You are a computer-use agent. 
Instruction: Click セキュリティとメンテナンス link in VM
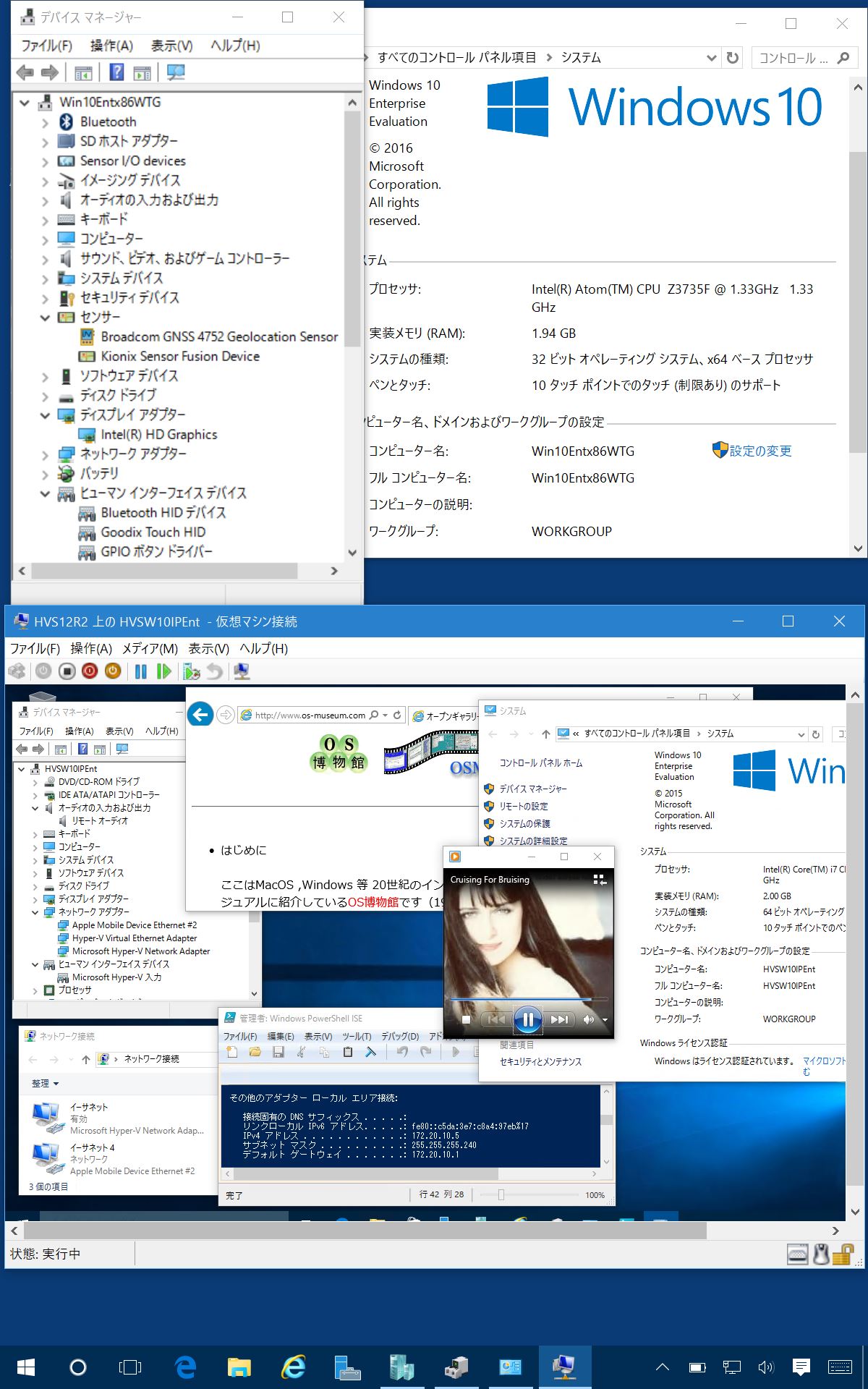point(540,1061)
